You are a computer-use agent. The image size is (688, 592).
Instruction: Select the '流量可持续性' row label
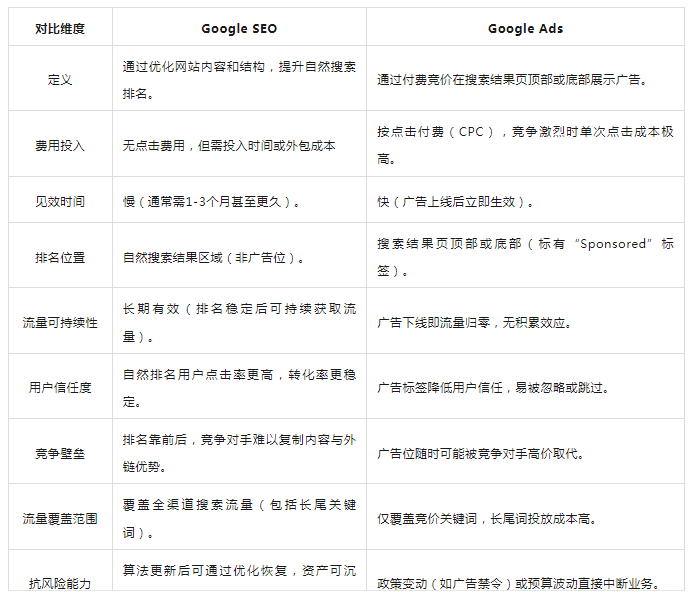[x=60, y=321]
